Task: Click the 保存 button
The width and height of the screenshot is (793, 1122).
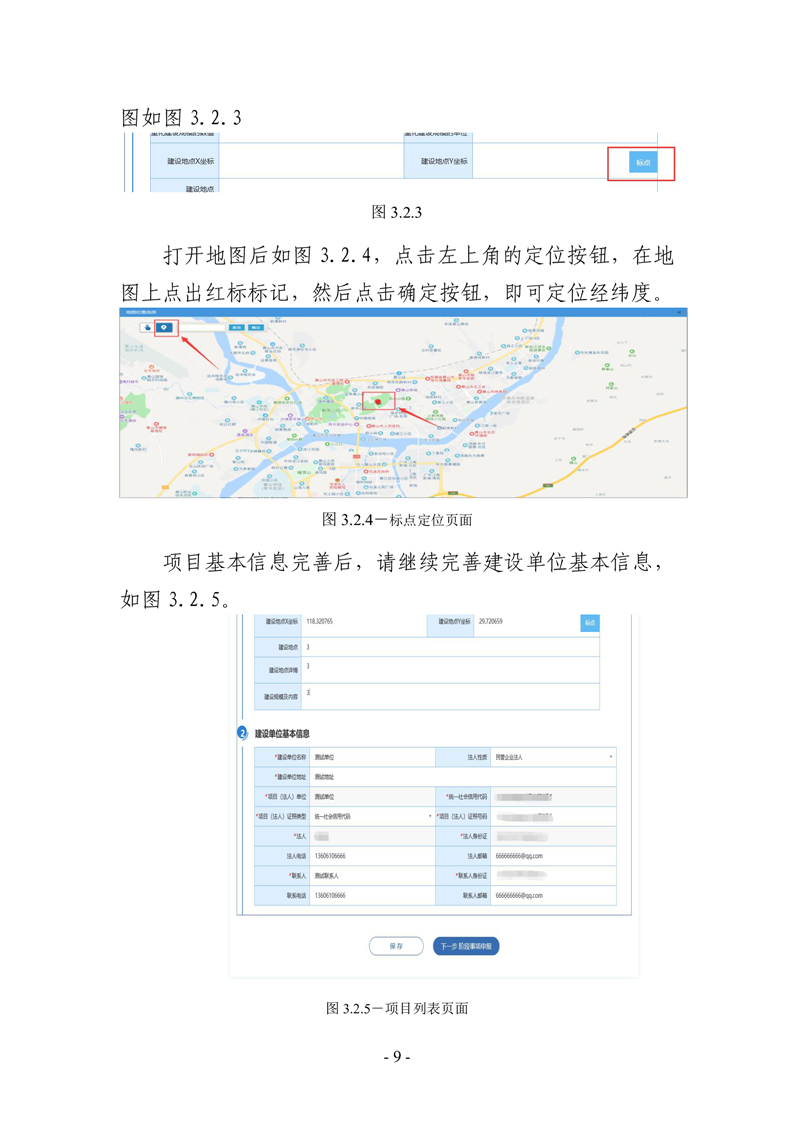Action: click(396, 946)
